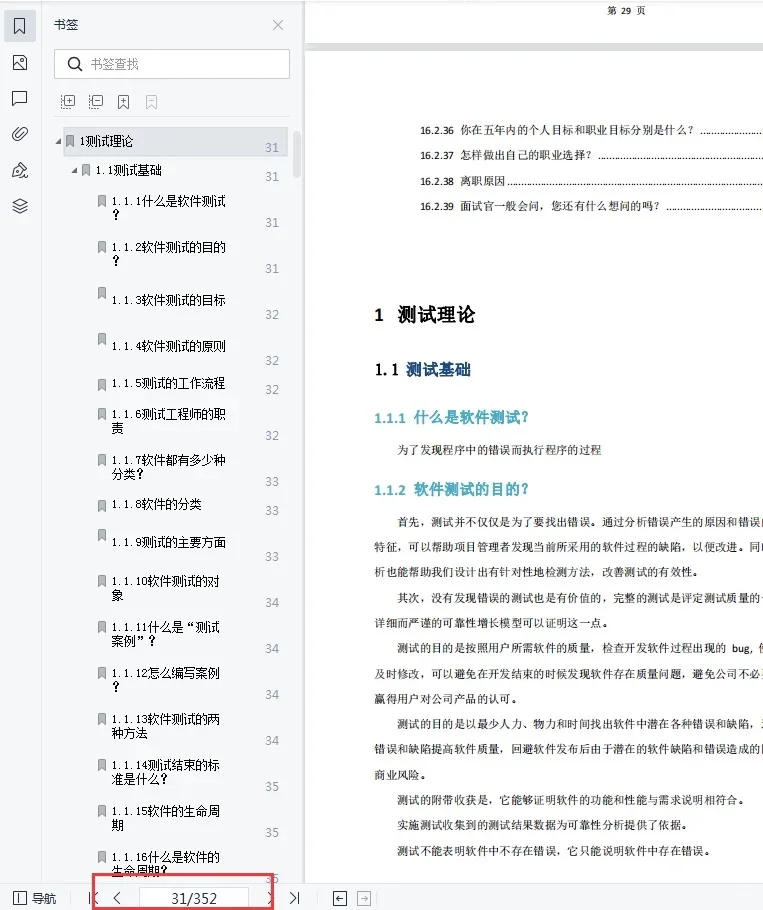The width and height of the screenshot is (763, 910).
Task: Open the layers panel icon
Action: 20,206
